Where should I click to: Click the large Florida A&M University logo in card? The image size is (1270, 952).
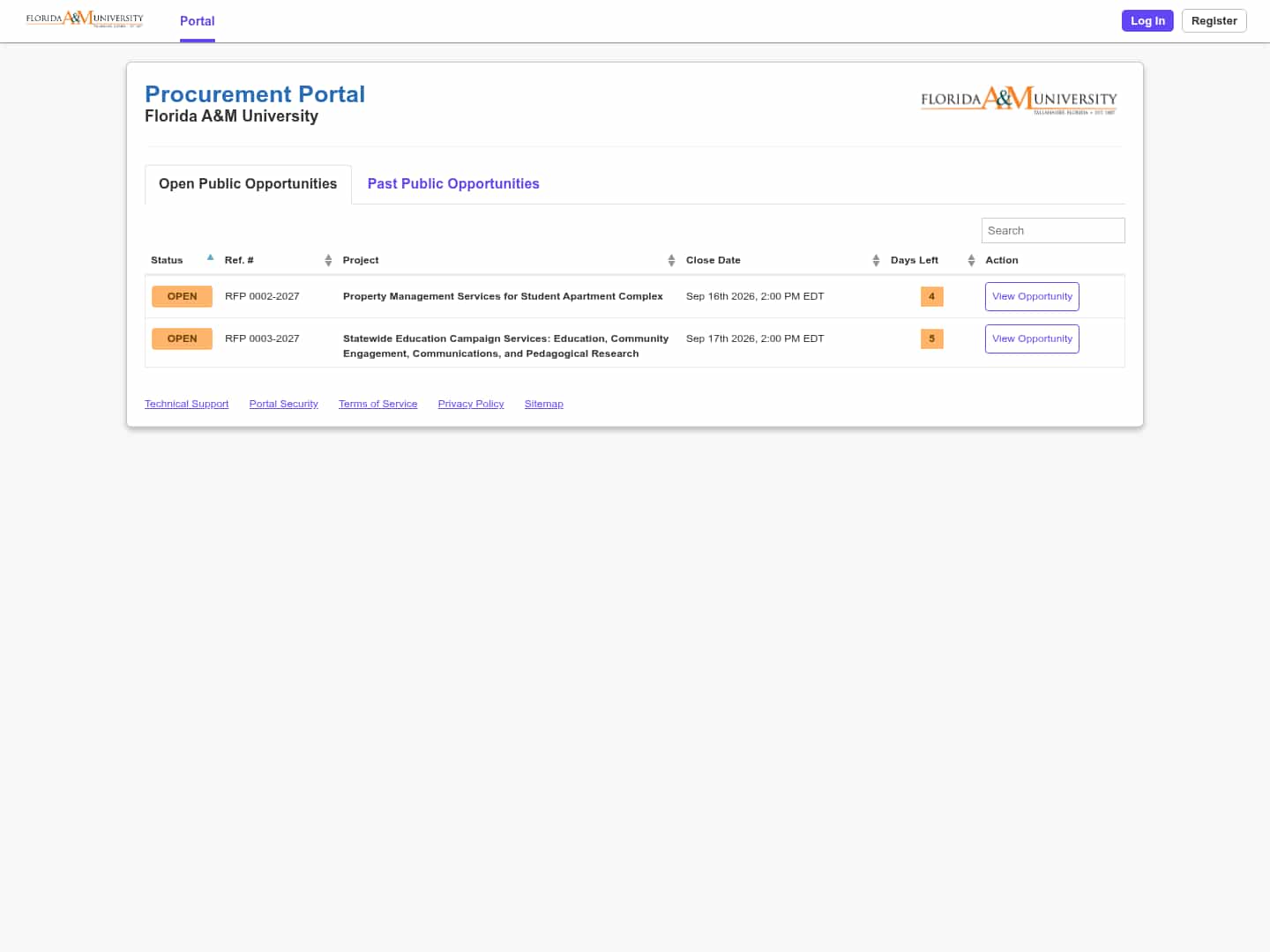point(1019,100)
